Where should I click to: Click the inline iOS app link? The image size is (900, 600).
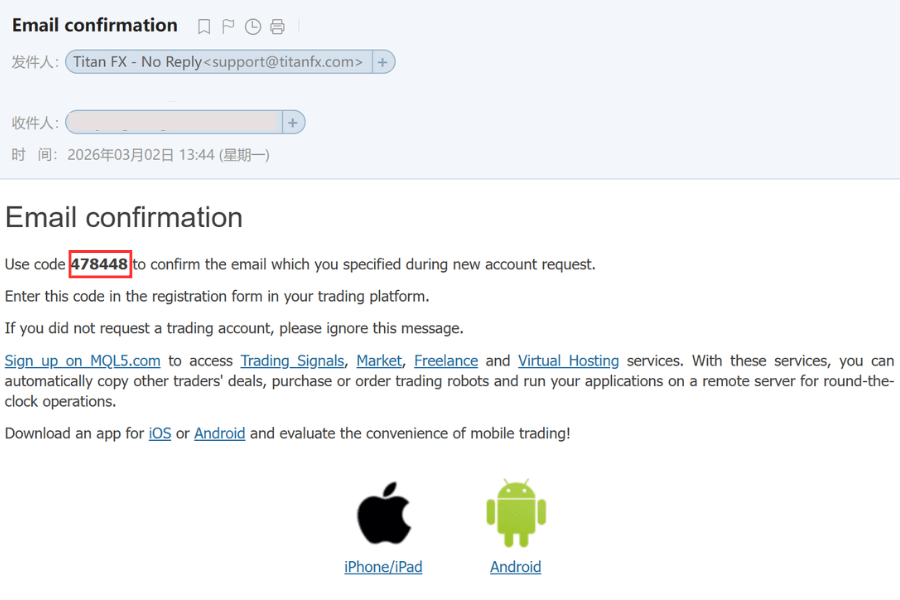pos(160,434)
